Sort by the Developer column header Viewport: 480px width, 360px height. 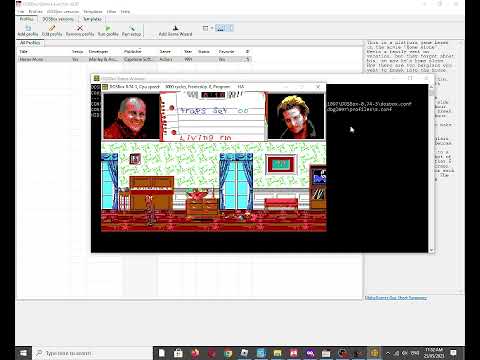[98, 52]
